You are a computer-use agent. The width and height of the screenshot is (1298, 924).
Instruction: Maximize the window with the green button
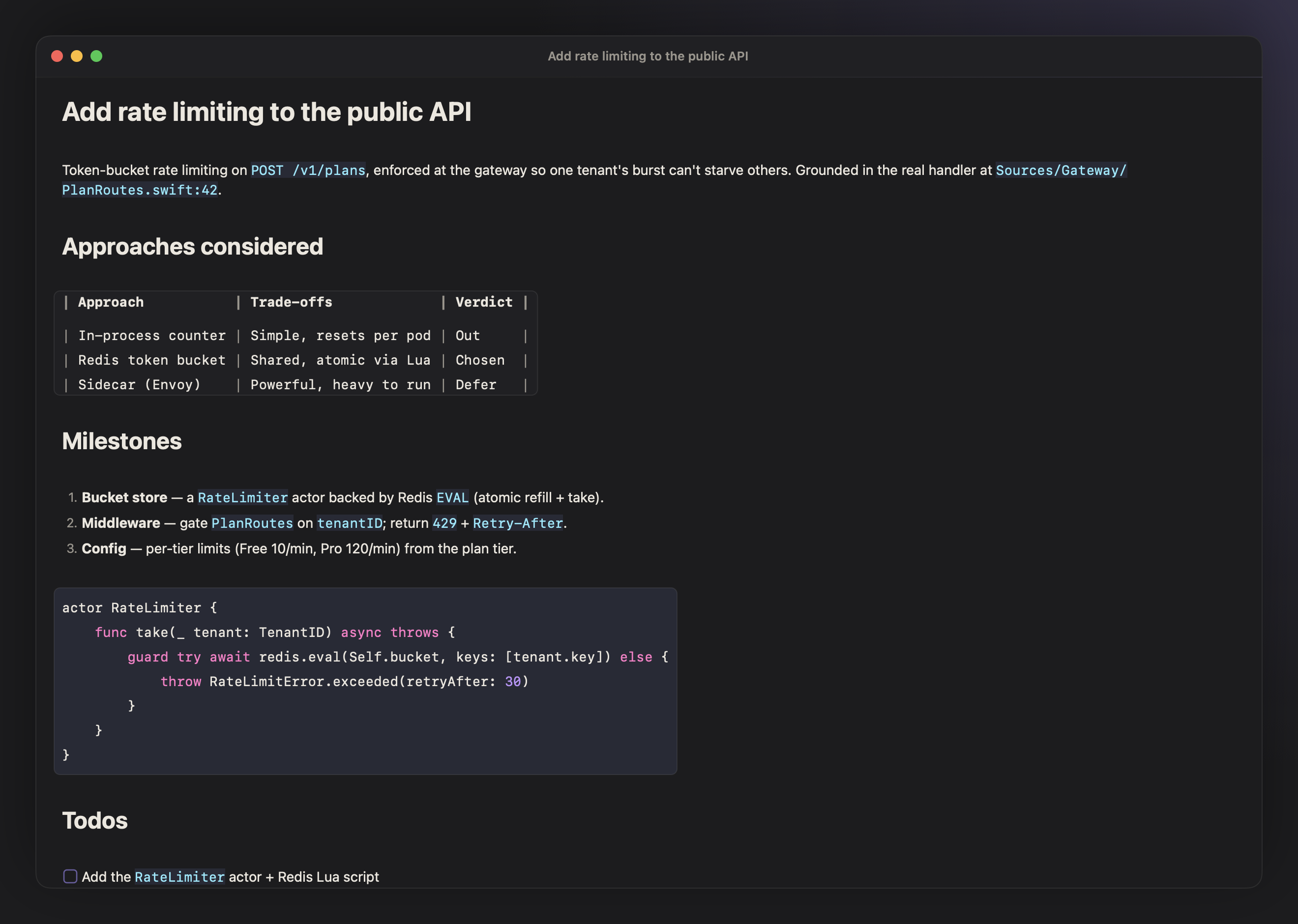click(97, 56)
